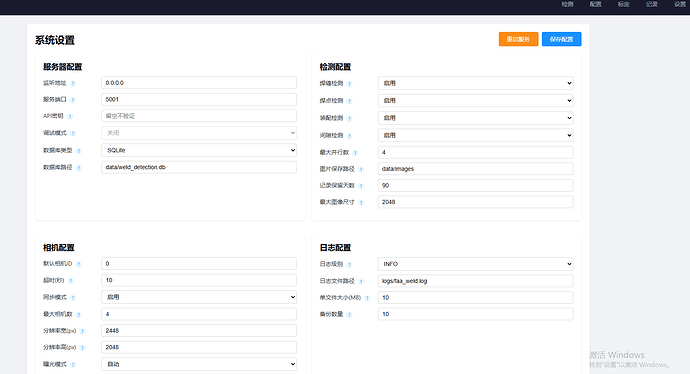Click help icon beside 分辨率高(px)
This screenshot has height=374, width=690.
(x=82, y=348)
